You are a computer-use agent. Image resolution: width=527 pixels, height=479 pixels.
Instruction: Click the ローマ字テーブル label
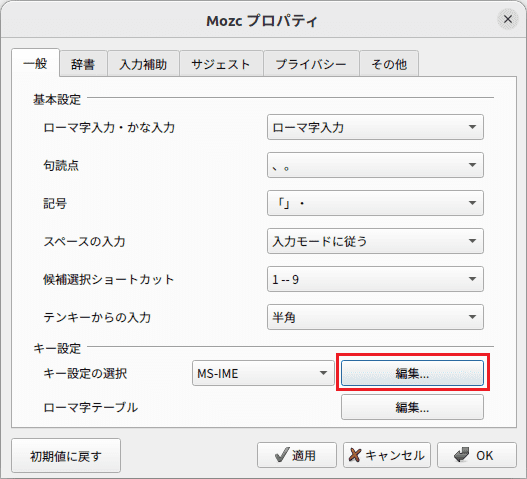coord(90,408)
